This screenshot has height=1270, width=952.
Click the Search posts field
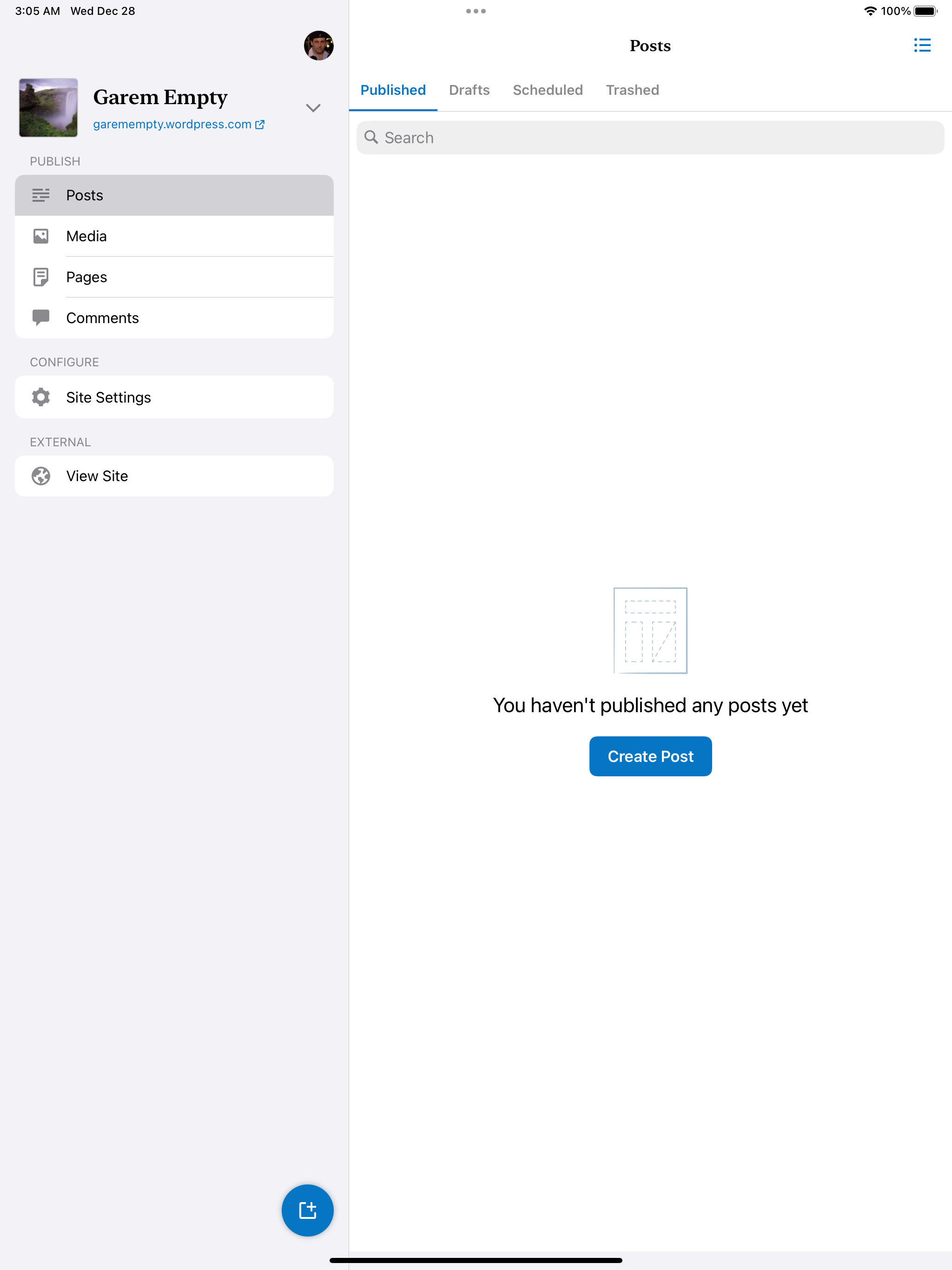[650, 138]
